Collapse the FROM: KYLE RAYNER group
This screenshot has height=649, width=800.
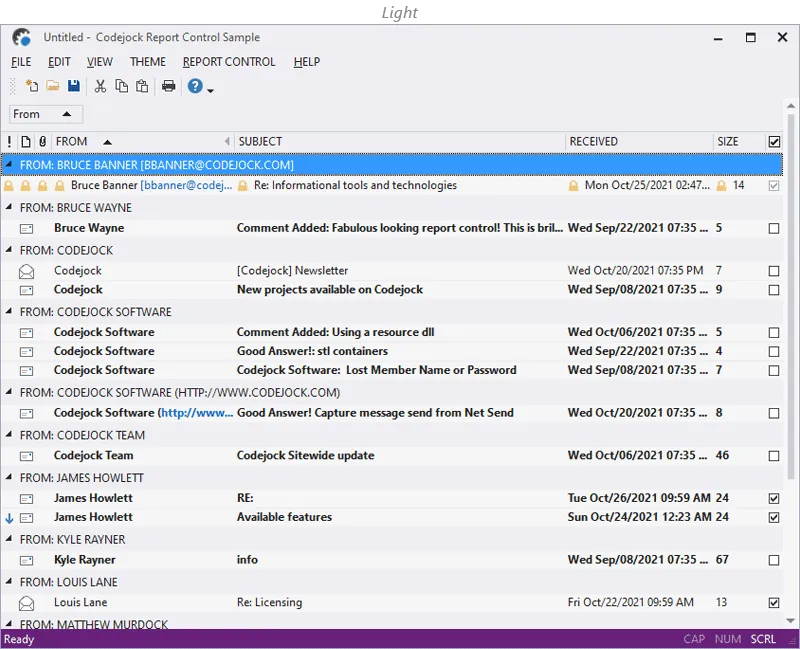(x=9, y=538)
